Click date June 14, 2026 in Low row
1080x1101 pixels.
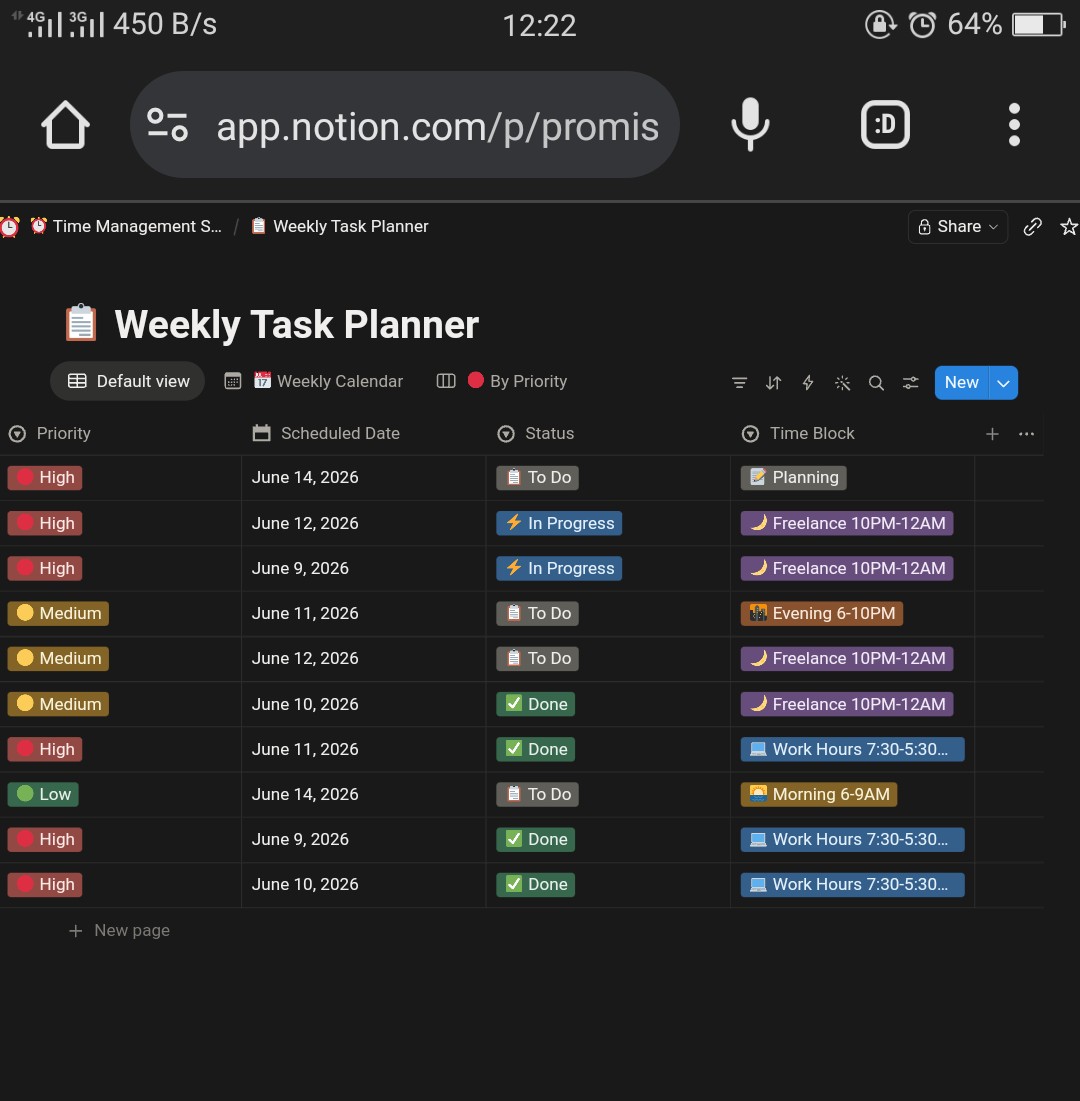point(305,794)
